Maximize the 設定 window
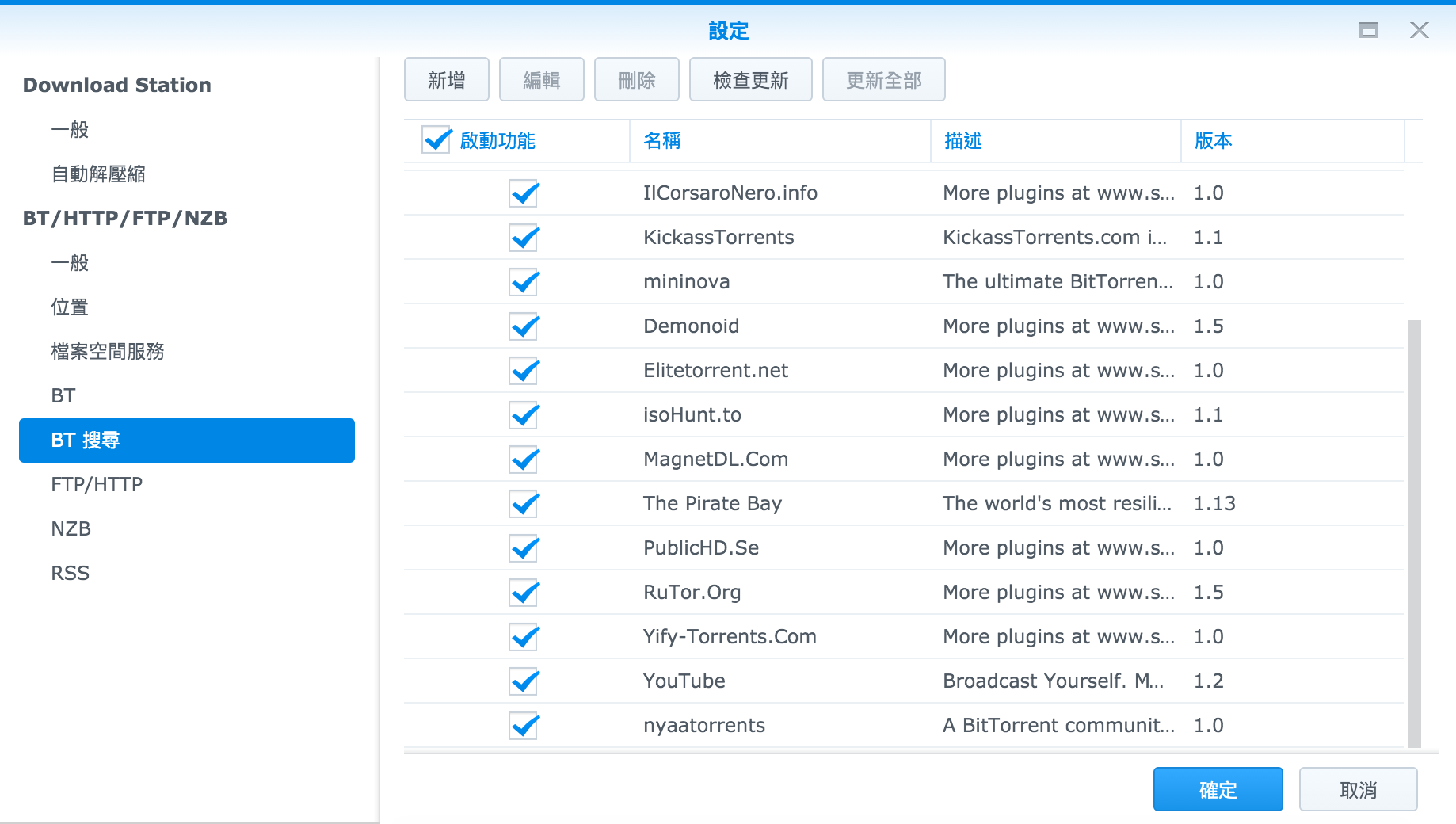The height and width of the screenshot is (824, 1456). [1368, 30]
